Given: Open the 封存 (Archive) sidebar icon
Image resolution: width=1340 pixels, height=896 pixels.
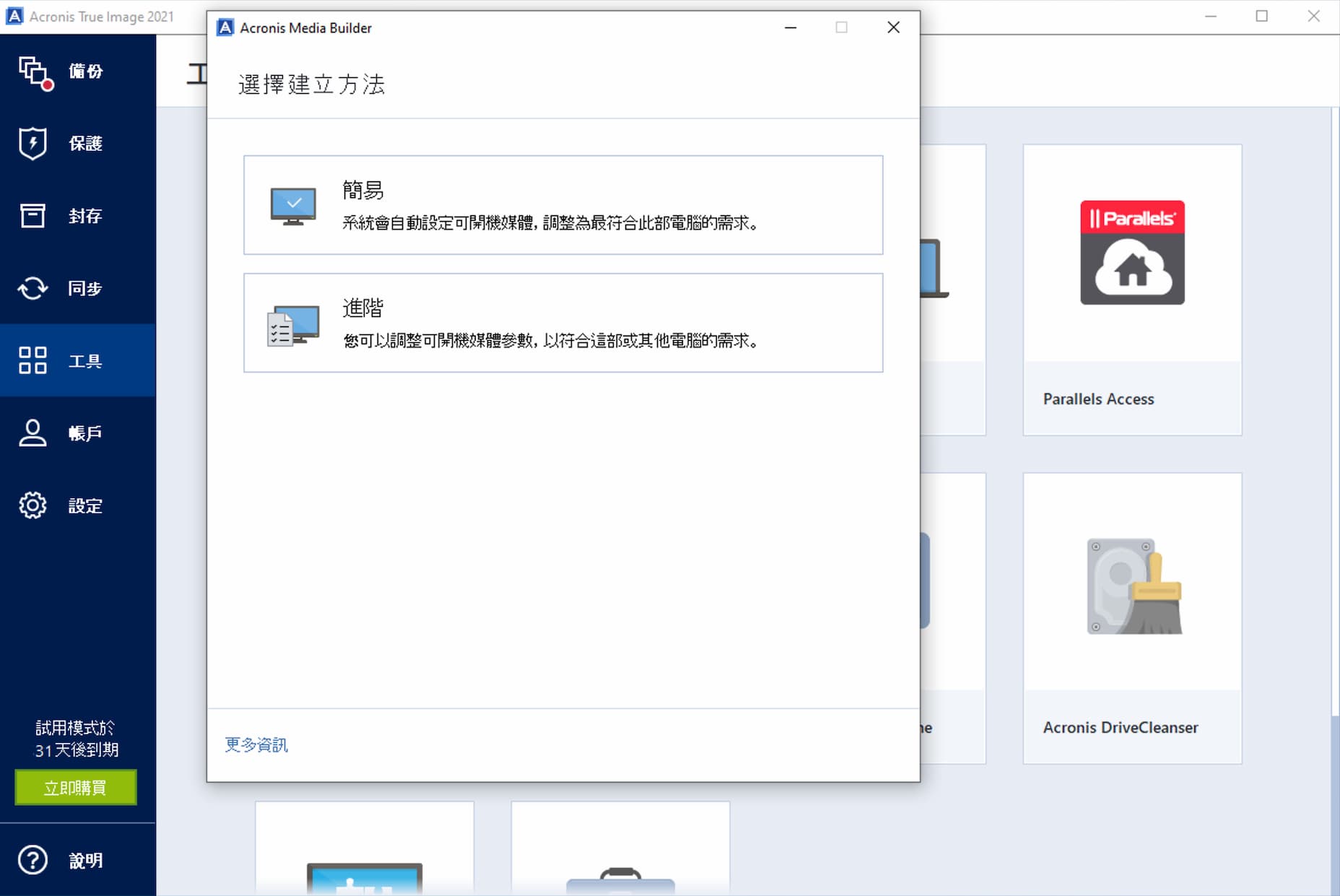Looking at the screenshot, I should tap(32, 215).
